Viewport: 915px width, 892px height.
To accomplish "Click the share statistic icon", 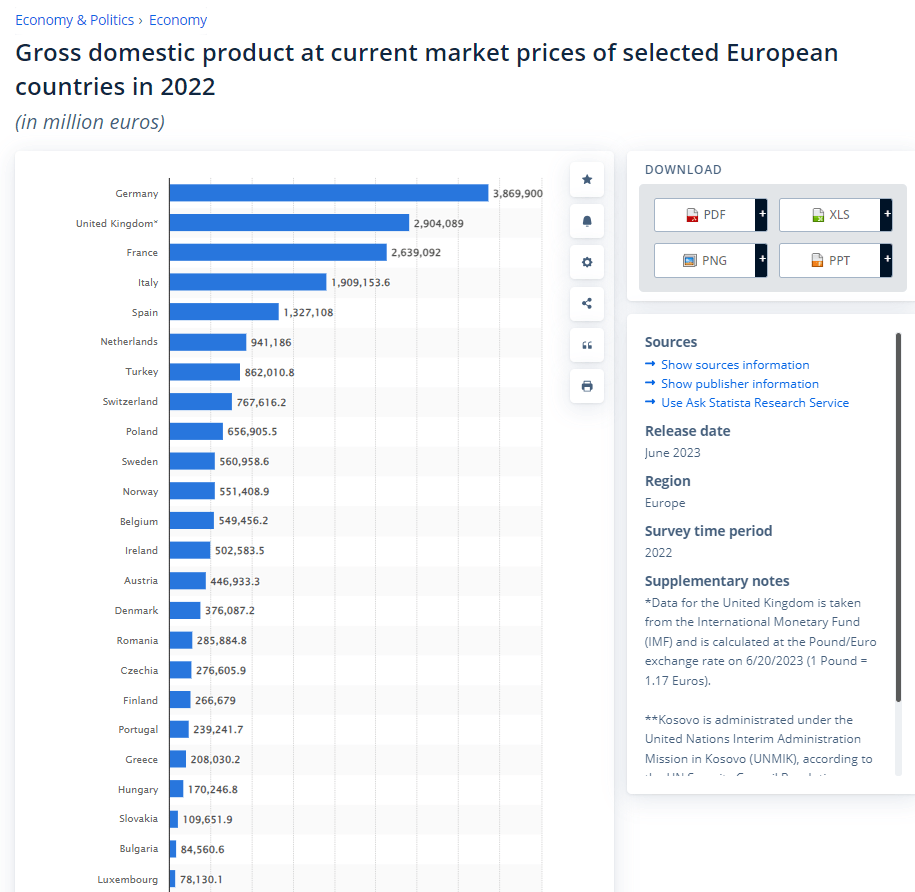I will click(587, 304).
